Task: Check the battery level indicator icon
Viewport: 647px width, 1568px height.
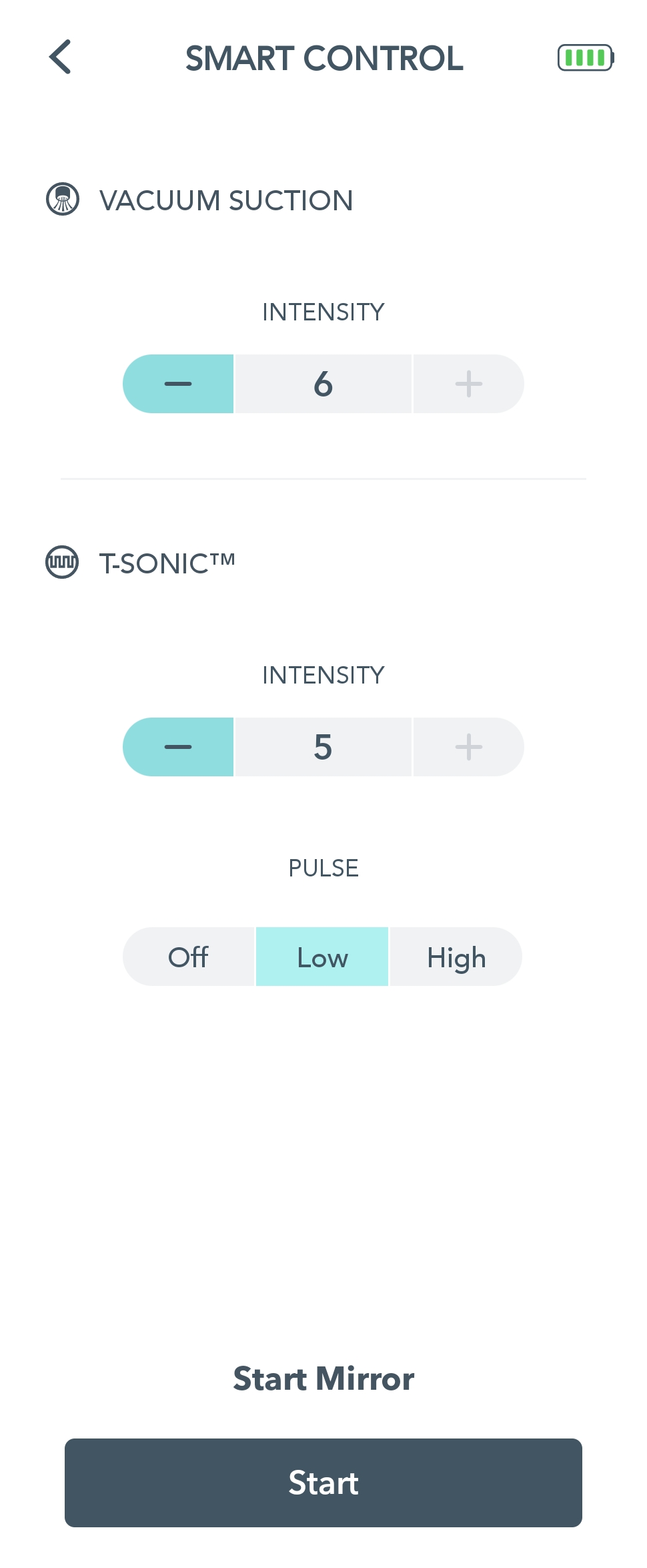Action: pos(586,57)
